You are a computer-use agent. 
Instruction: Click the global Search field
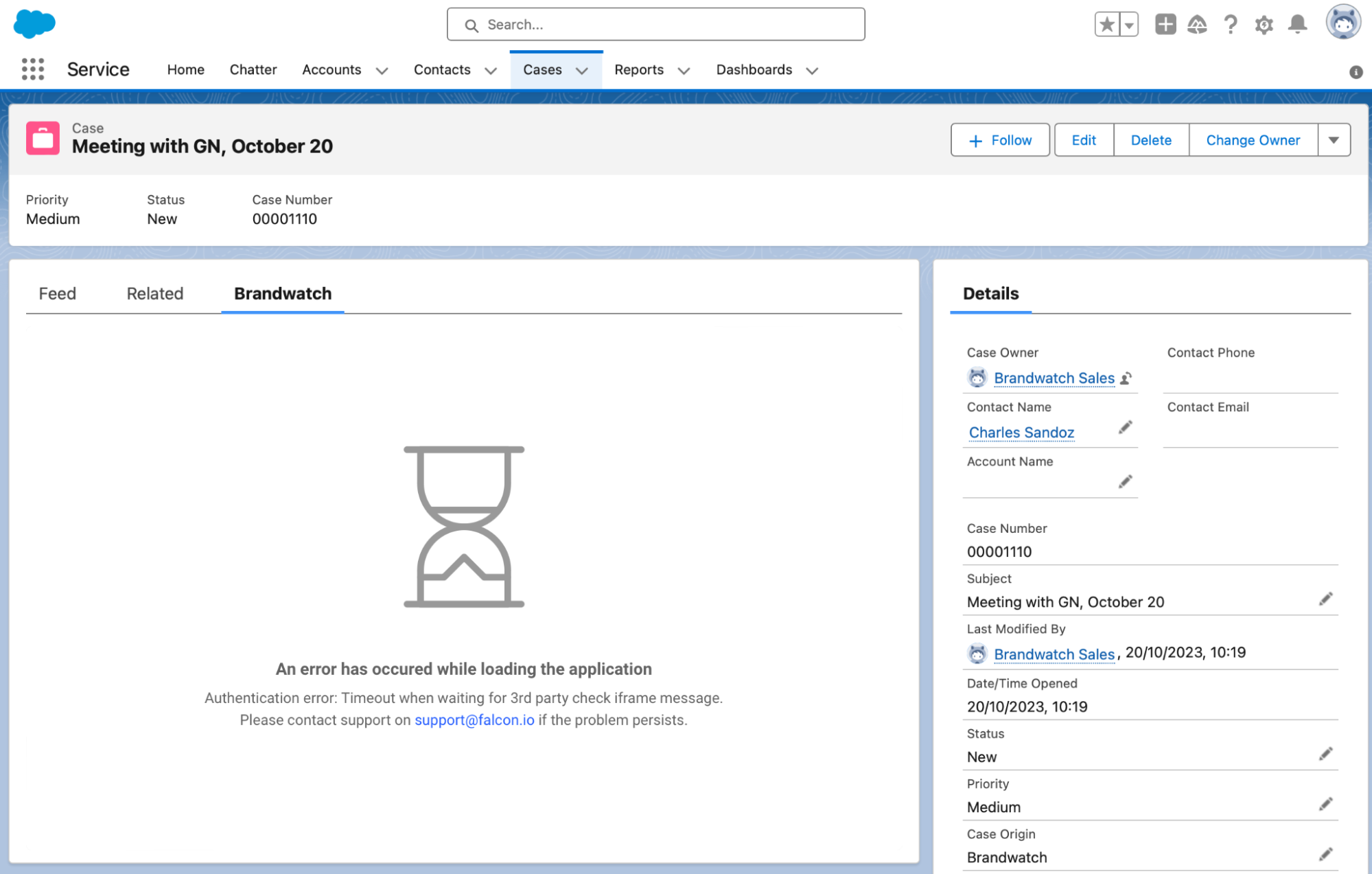[x=655, y=25]
